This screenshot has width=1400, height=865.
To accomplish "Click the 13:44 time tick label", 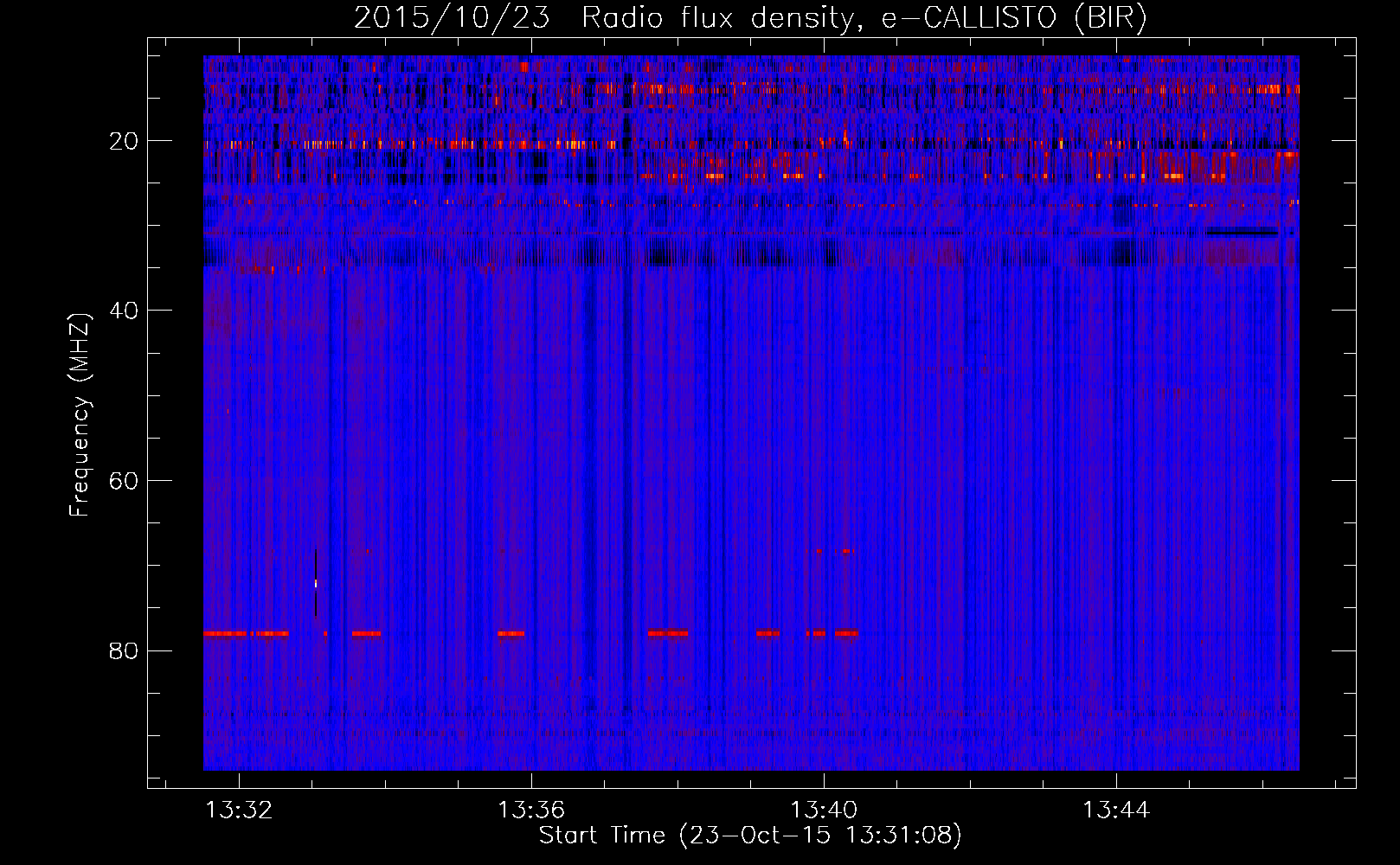I will 1116,811.
